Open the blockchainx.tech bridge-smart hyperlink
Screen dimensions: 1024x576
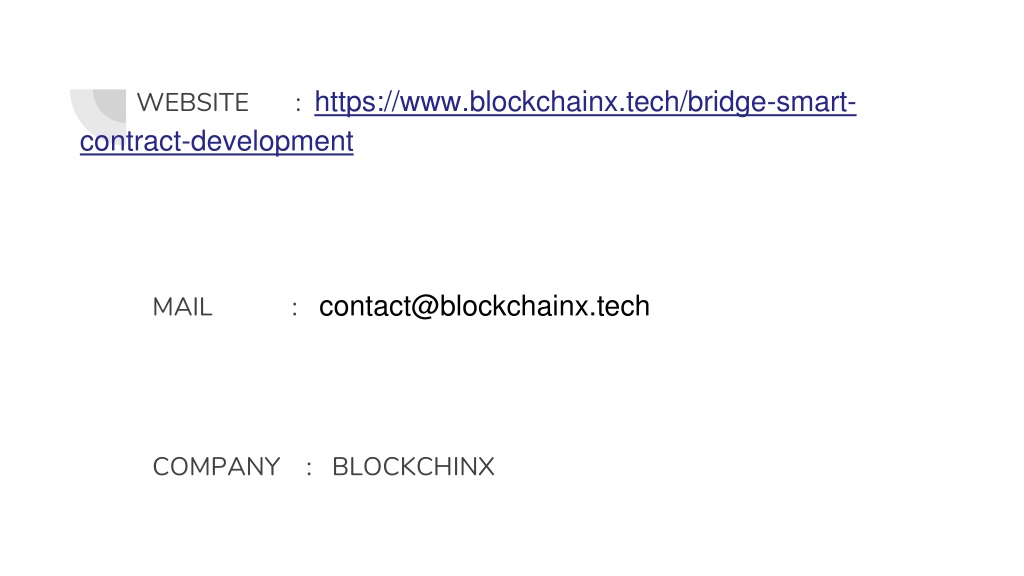[585, 103]
